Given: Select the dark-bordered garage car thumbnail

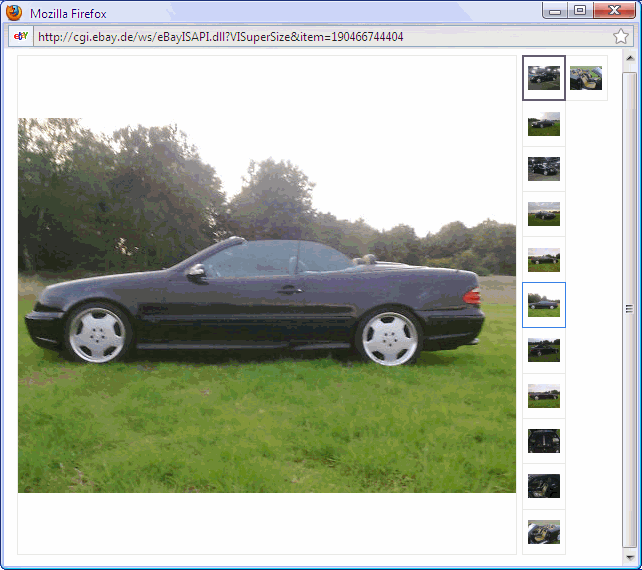Looking at the screenshot, I should (544, 78).
